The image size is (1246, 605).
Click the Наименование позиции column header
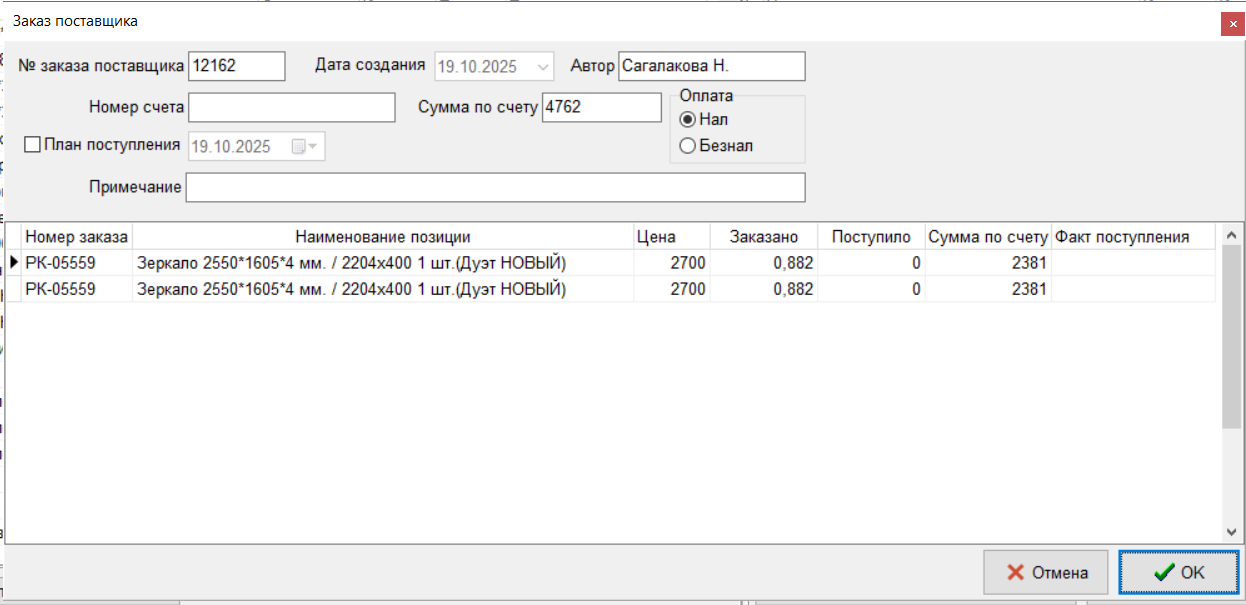(x=382, y=237)
